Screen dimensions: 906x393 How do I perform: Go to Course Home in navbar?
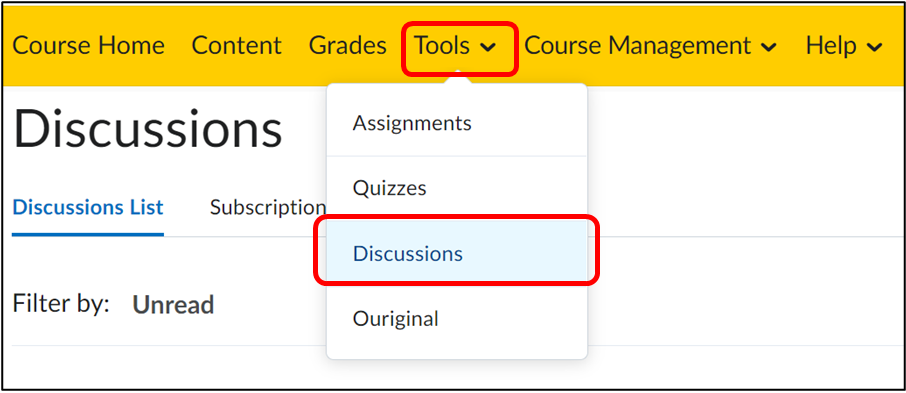point(88,46)
